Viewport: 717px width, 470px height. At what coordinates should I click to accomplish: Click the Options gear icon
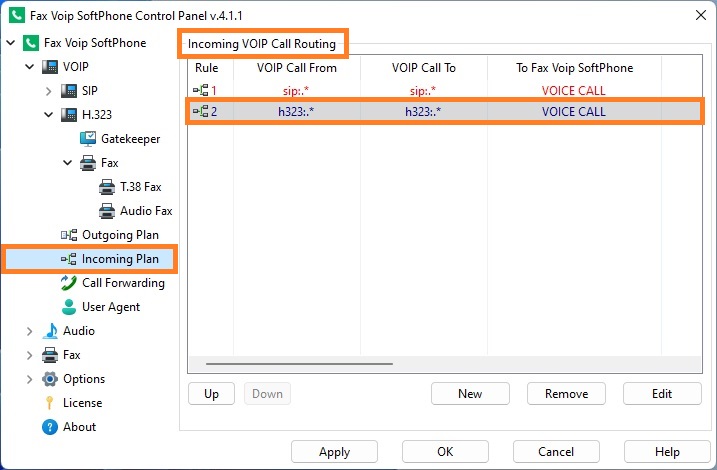coord(49,379)
